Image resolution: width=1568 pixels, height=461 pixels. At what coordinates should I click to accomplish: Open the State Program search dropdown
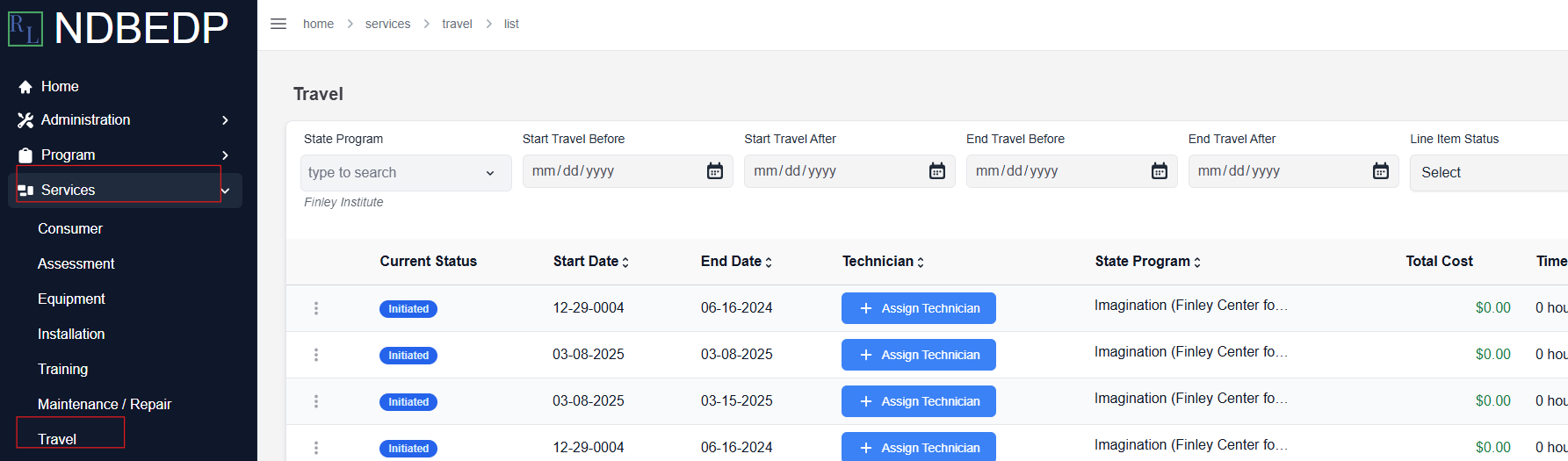pyautogui.click(x=406, y=173)
